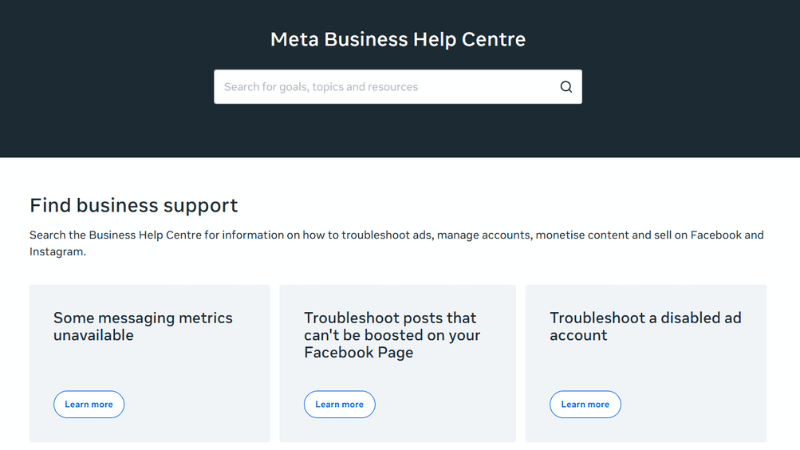Click the Meta Business Help Centre heading
The width and height of the screenshot is (800, 450).
[x=398, y=40]
